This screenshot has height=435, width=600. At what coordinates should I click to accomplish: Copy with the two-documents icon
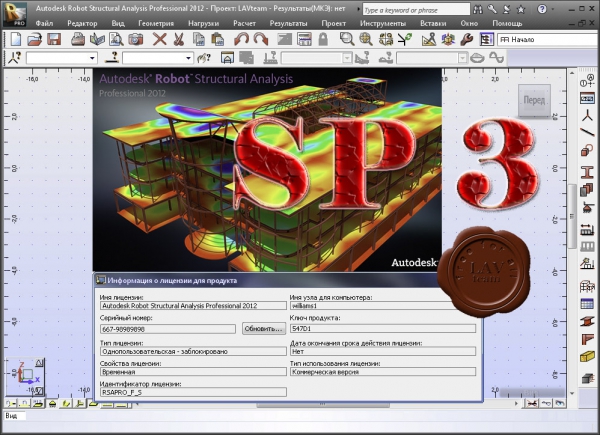click(199, 39)
